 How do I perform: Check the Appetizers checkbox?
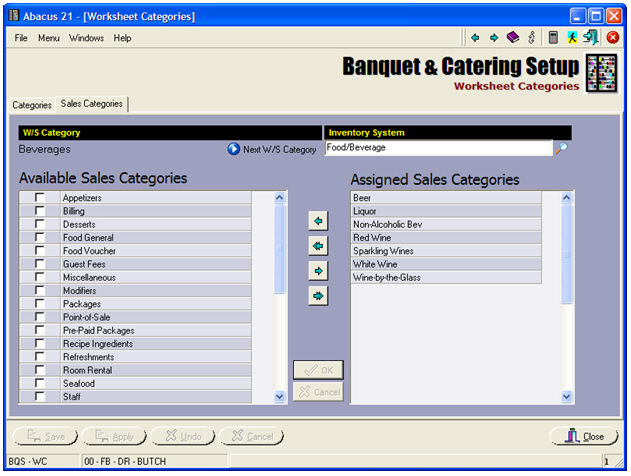39,197
